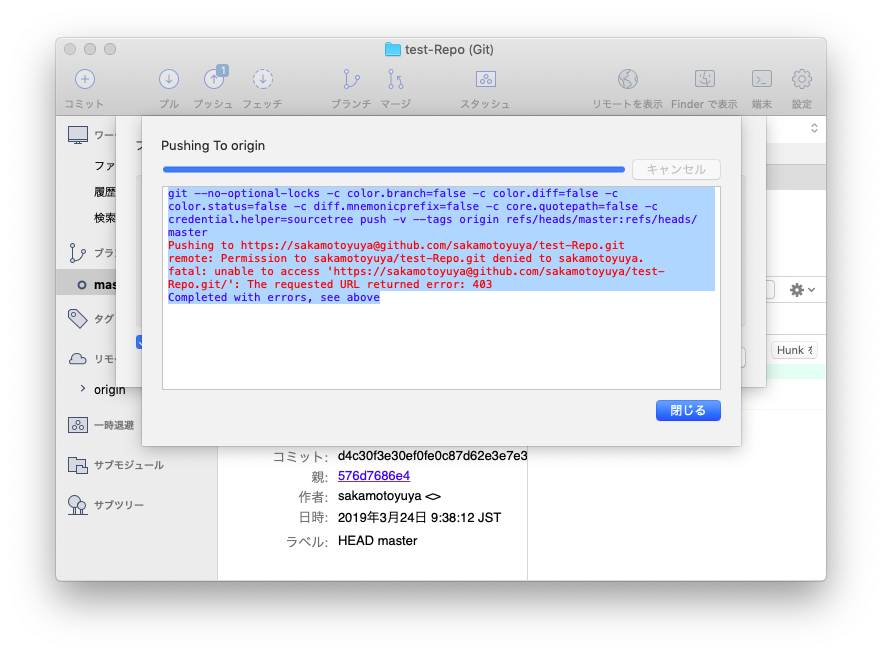Click the フェッチ (Fetch) toolbar icon
The image size is (882, 655).
pos(262,80)
